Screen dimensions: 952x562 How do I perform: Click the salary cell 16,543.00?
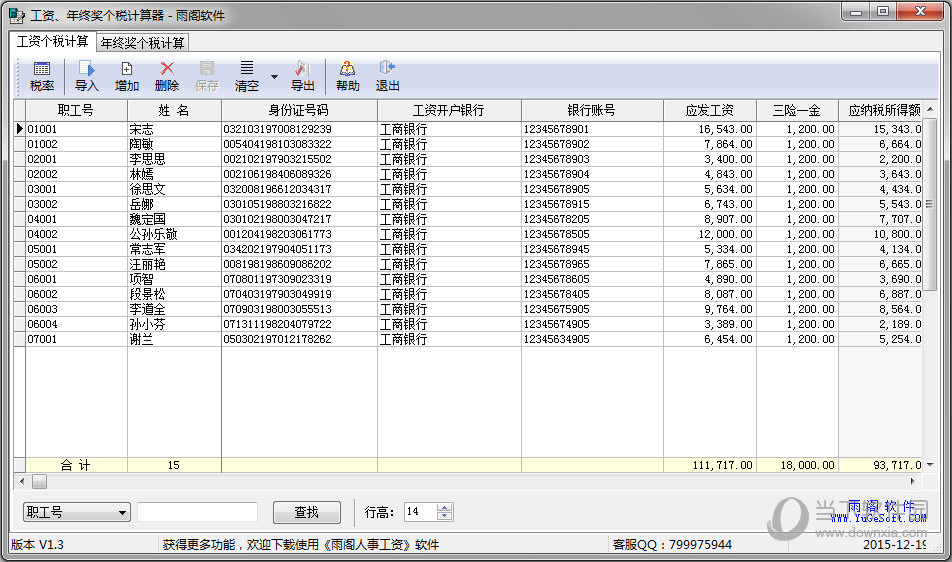(x=710, y=129)
